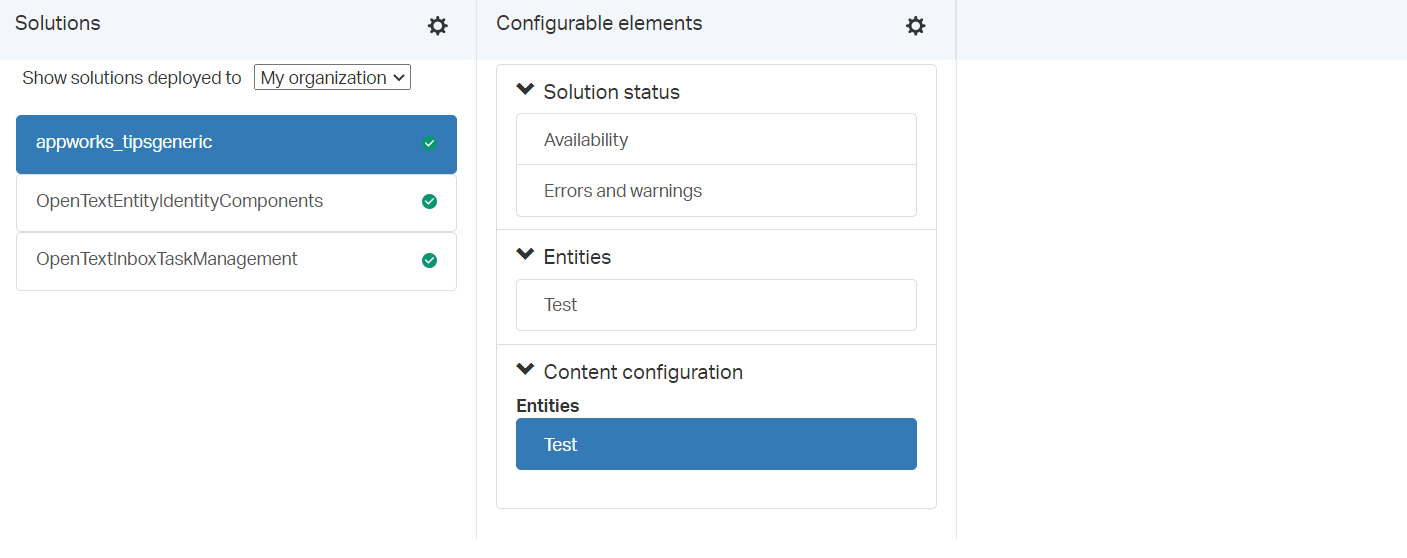Click the Solution status section heading
1407x558 pixels.
[x=611, y=92]
